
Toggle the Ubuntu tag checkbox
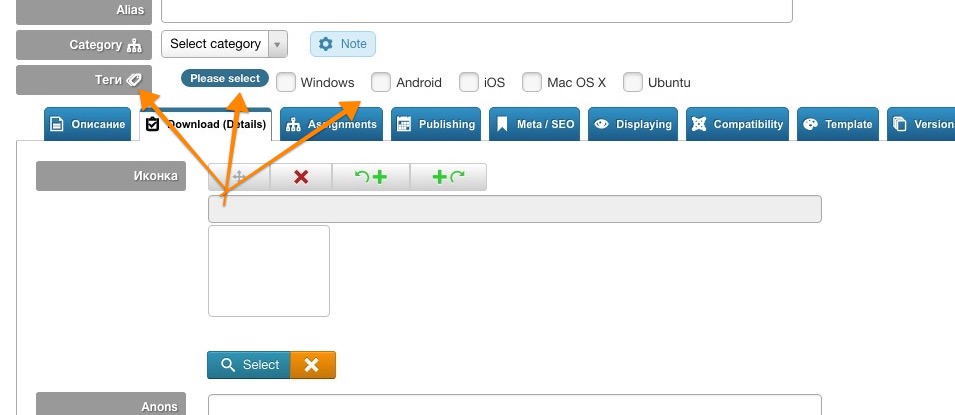[633, 82]
